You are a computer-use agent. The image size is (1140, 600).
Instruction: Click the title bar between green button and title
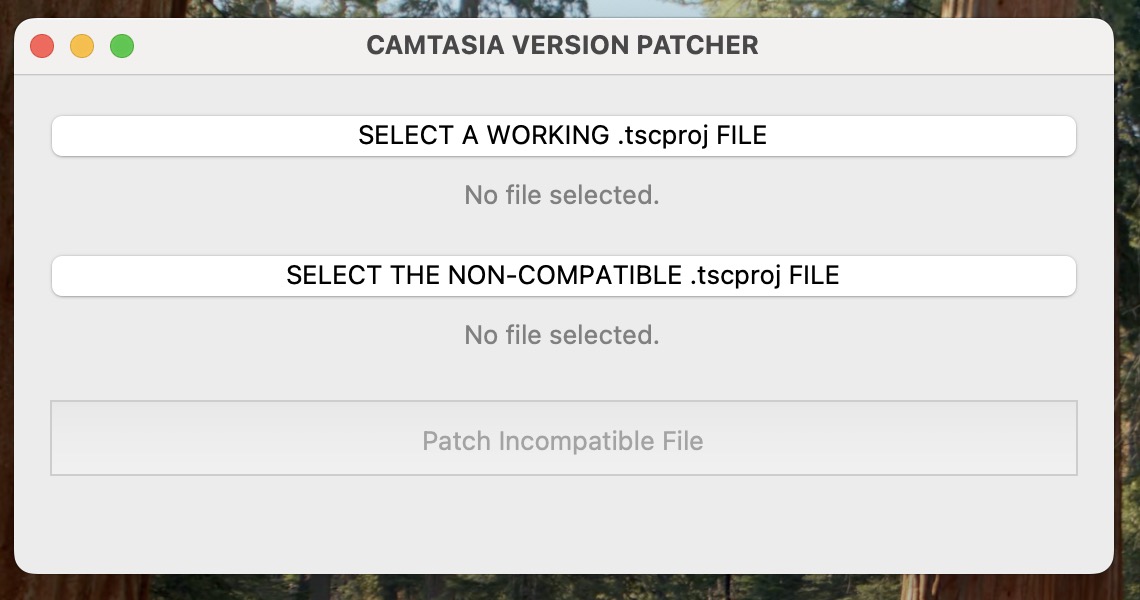click(x=250, y=46)
